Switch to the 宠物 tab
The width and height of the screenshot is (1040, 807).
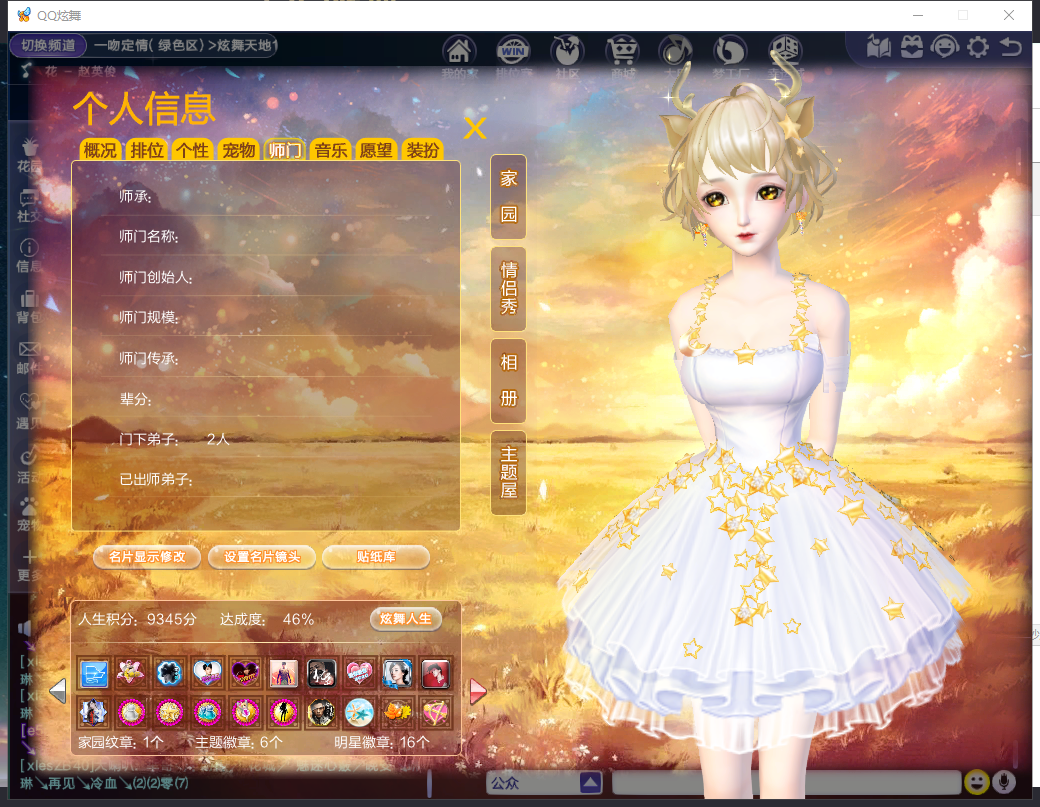coord(239,151)
